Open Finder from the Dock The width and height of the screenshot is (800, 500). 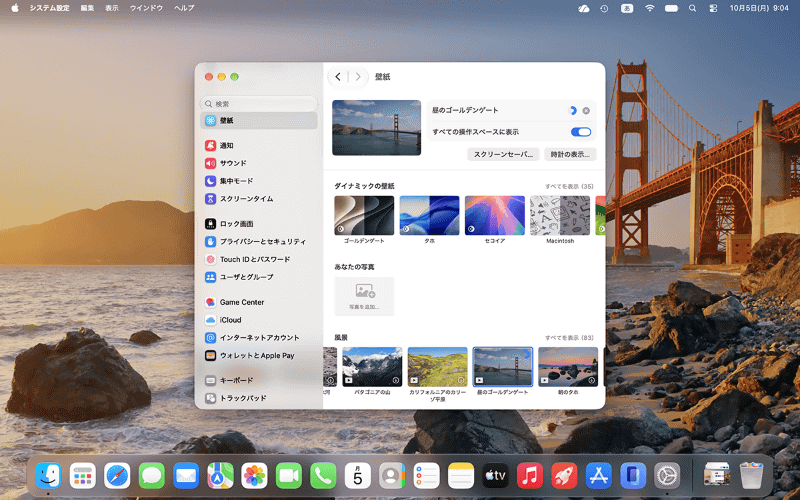48,476
